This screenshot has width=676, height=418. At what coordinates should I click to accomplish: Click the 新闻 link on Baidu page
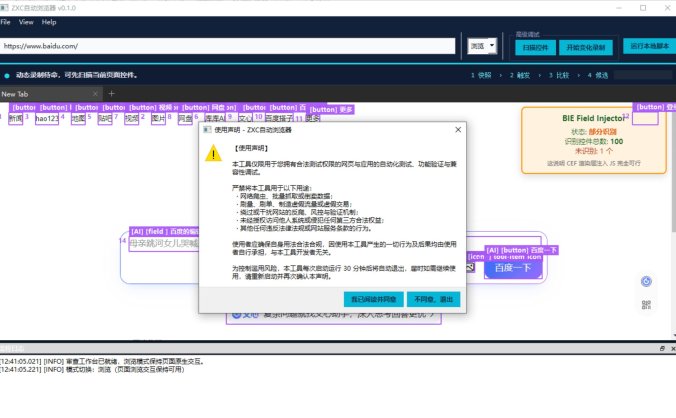pos(16,118)
